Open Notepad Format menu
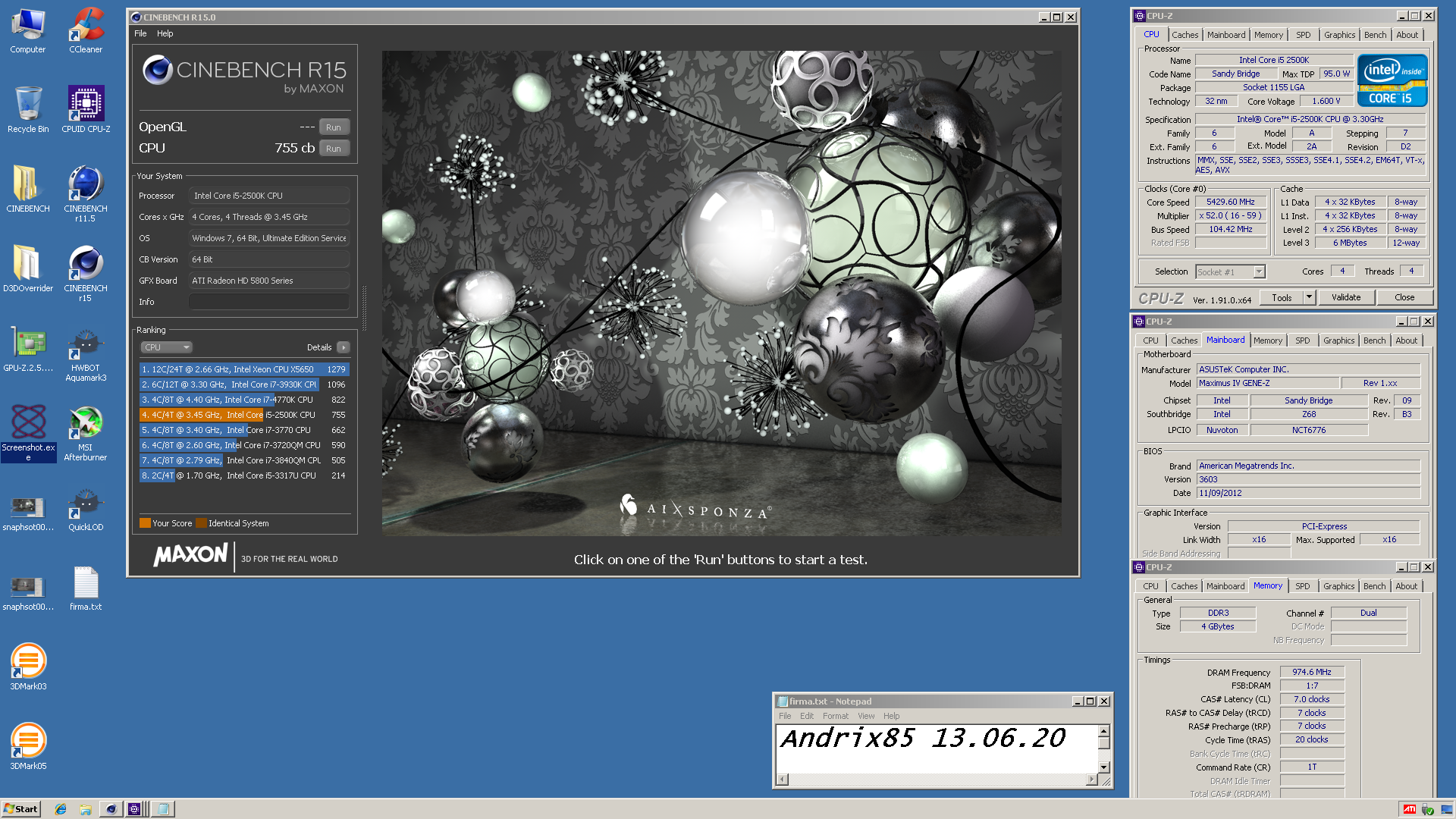Image resolution: width=1456 pixels, height=819 pixels. [836, 716]
